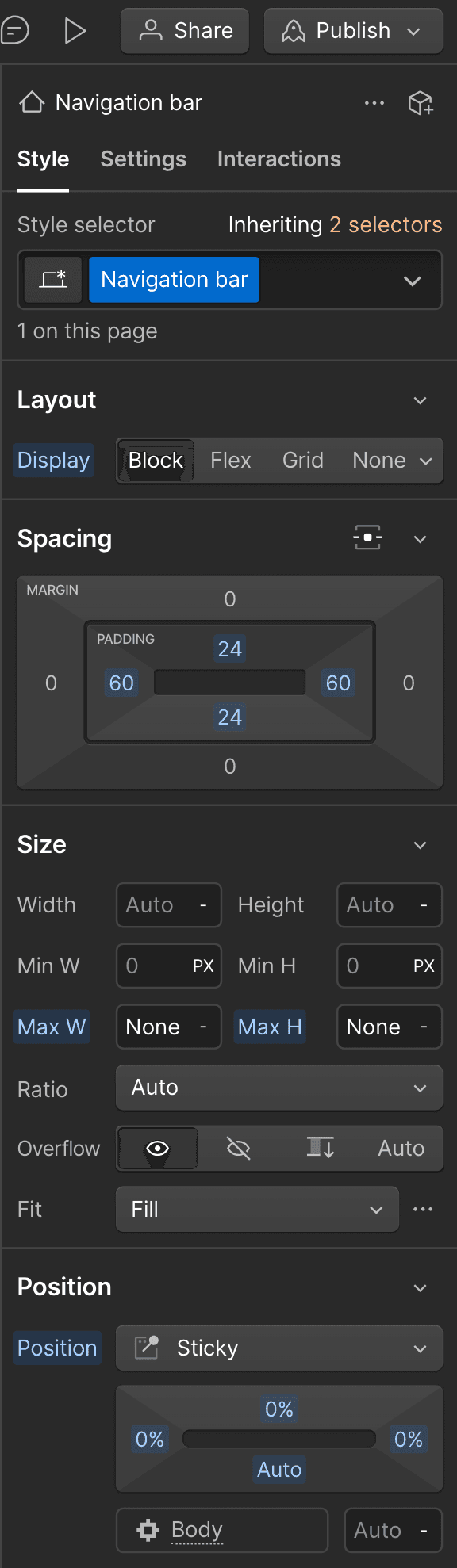The image size is (457, 1568).
Task: Click the home icon next to Navigation bar
Action: pyautogui.click(x=31, y=102)
